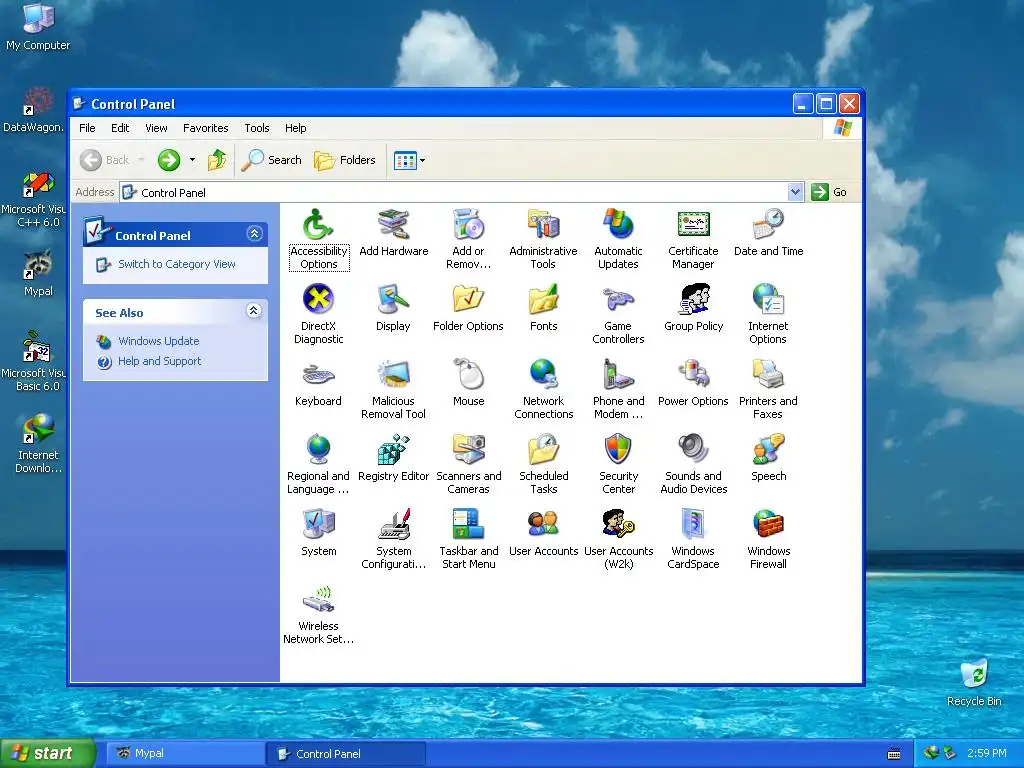Image resolution: width=1024 pixels, height=768 pixels.
Task: Open the Address bar dropdown
Action: click(x=795, y=192)
